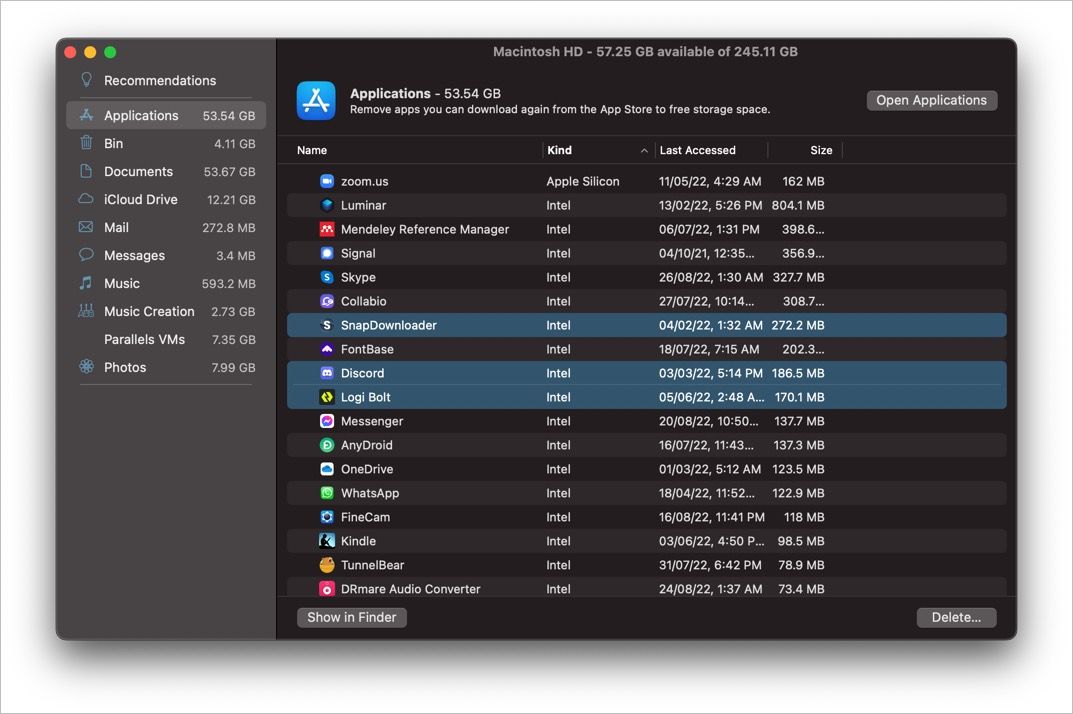Click the green zoom window button
The width and height of the screenshot is (1073, 714).
click(x=110, y=52)
